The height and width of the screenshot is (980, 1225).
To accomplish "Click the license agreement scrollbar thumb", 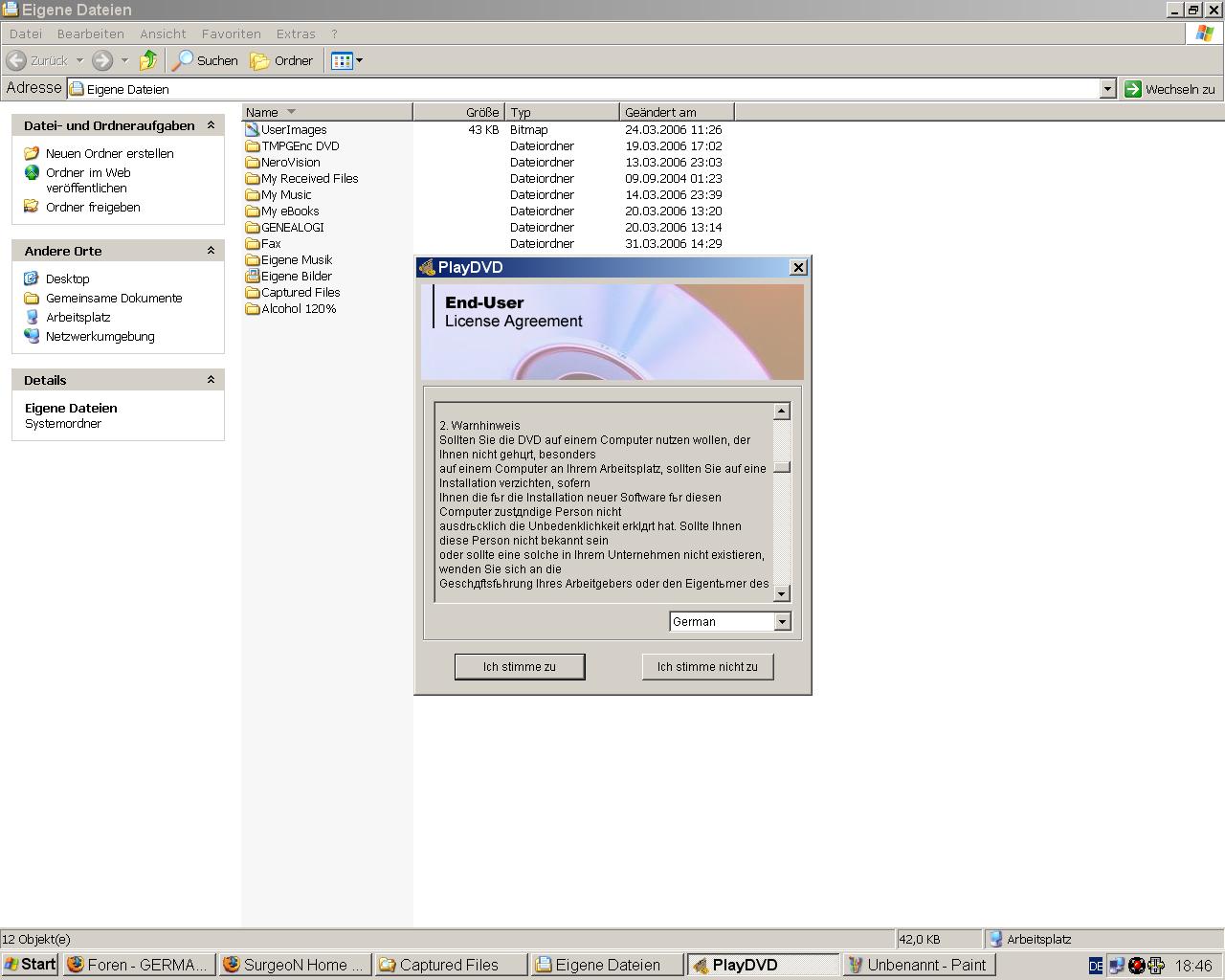I will coord(782,468).
